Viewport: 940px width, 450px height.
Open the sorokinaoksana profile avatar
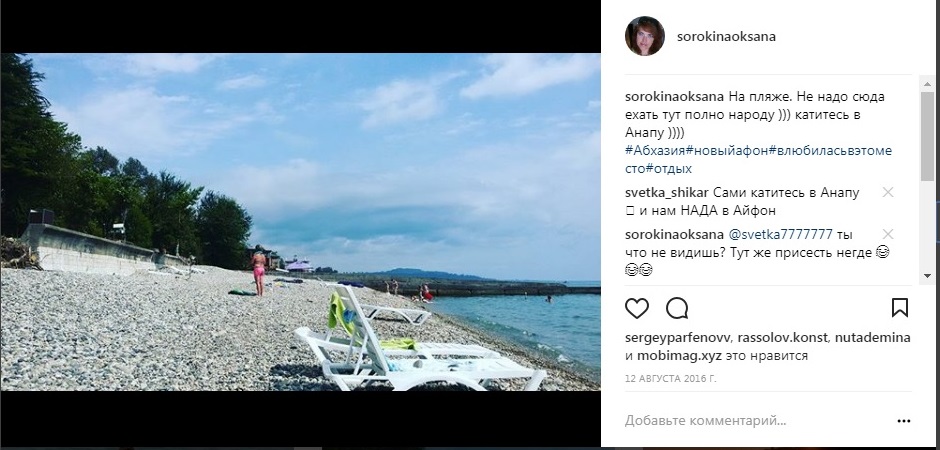click(x=644, y=36)
